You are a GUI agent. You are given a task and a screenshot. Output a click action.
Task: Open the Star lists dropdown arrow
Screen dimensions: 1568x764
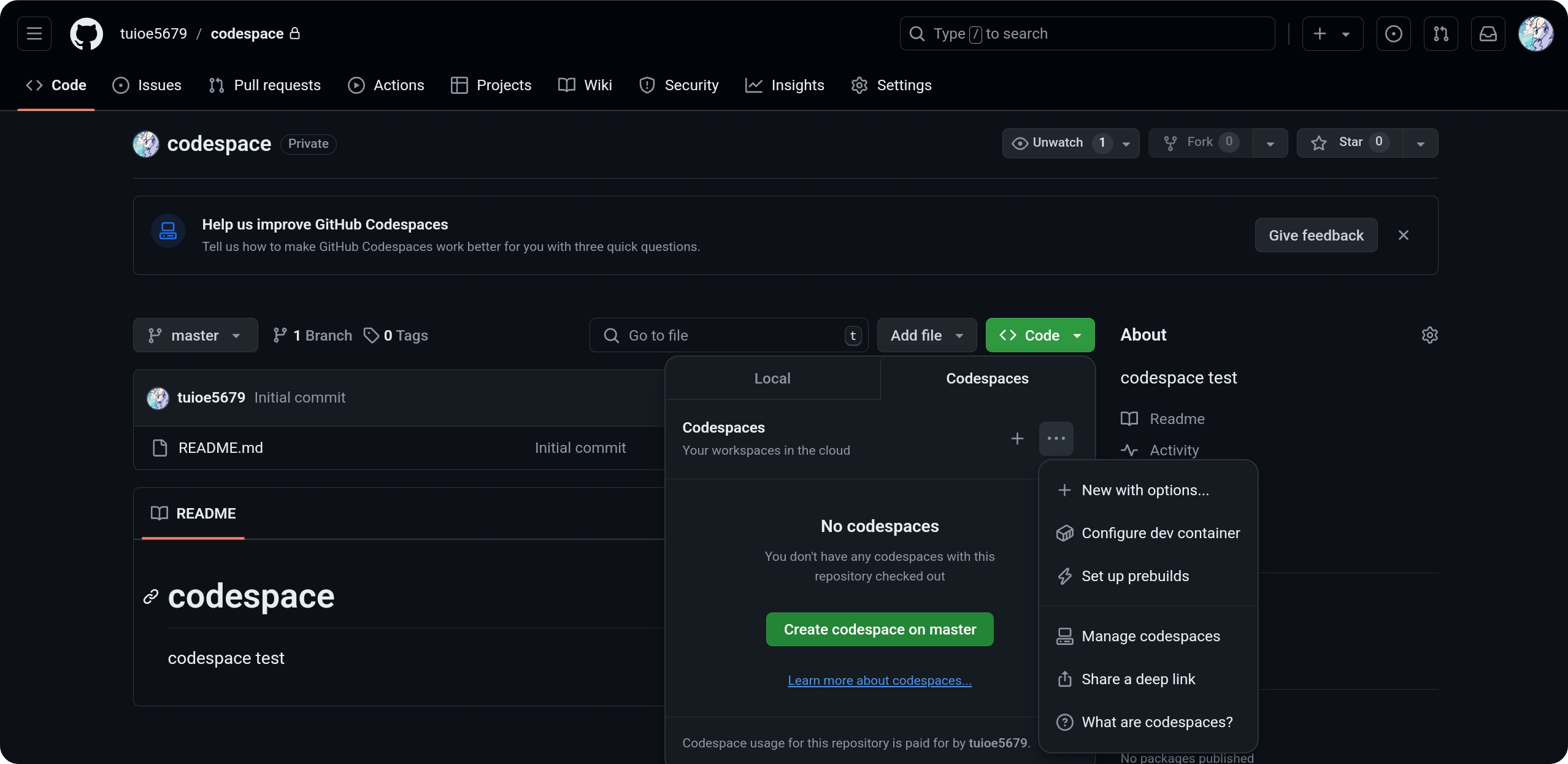[x=1420, y=144]
